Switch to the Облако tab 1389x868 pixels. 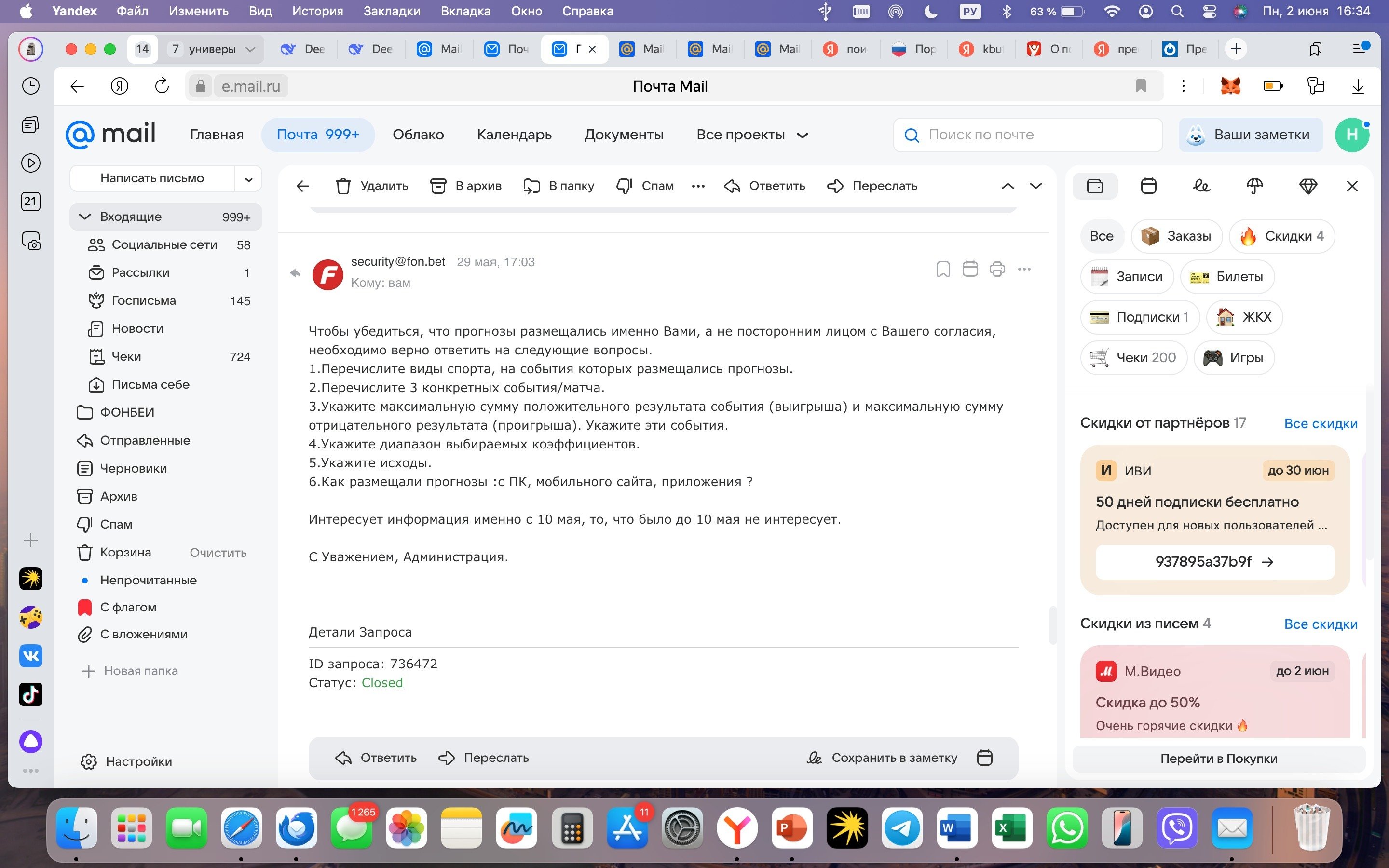click(418, 135)
